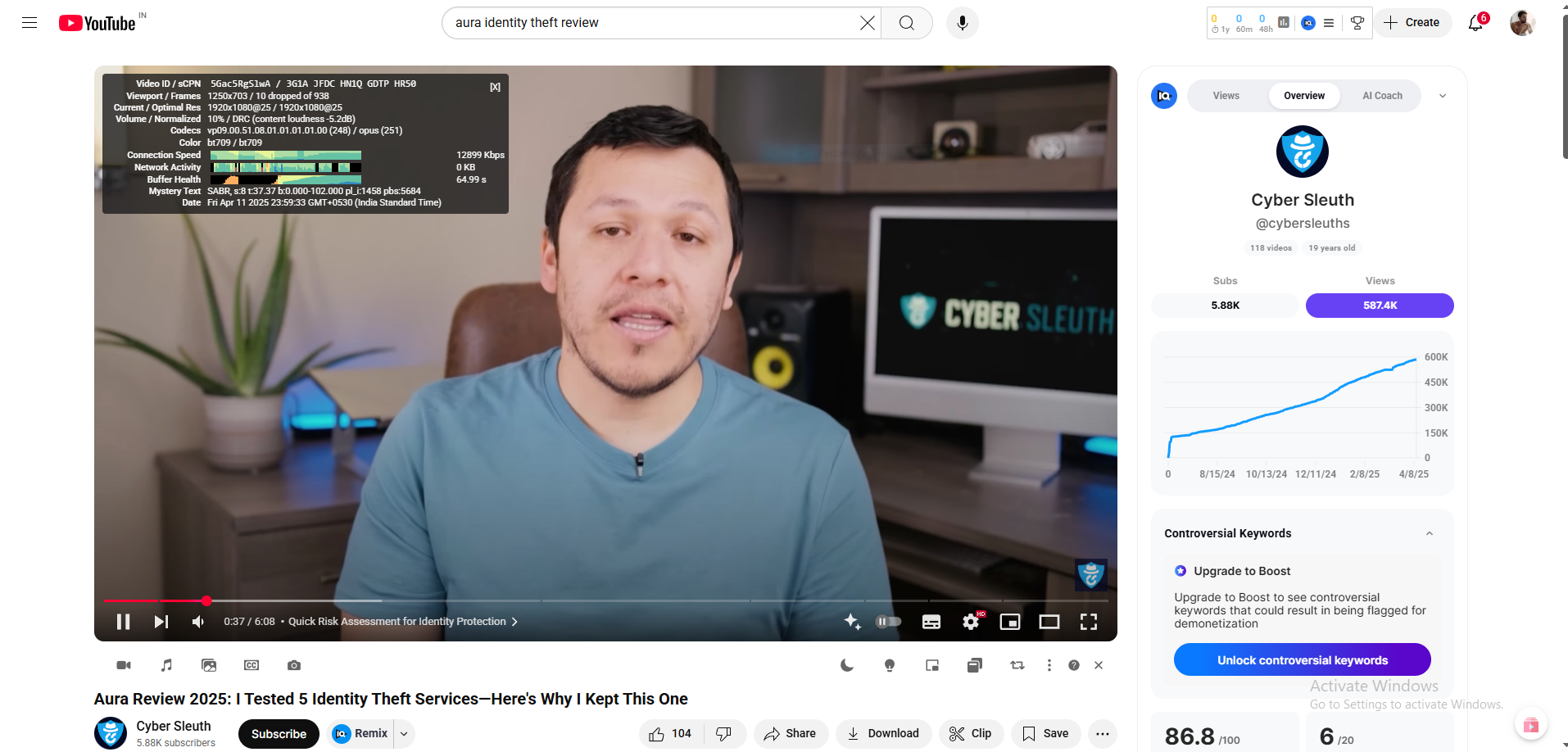The height and width of the screenshot is (752, 1568).
Task: Enter full screen mode
Action: click(x=1089, y=622)
